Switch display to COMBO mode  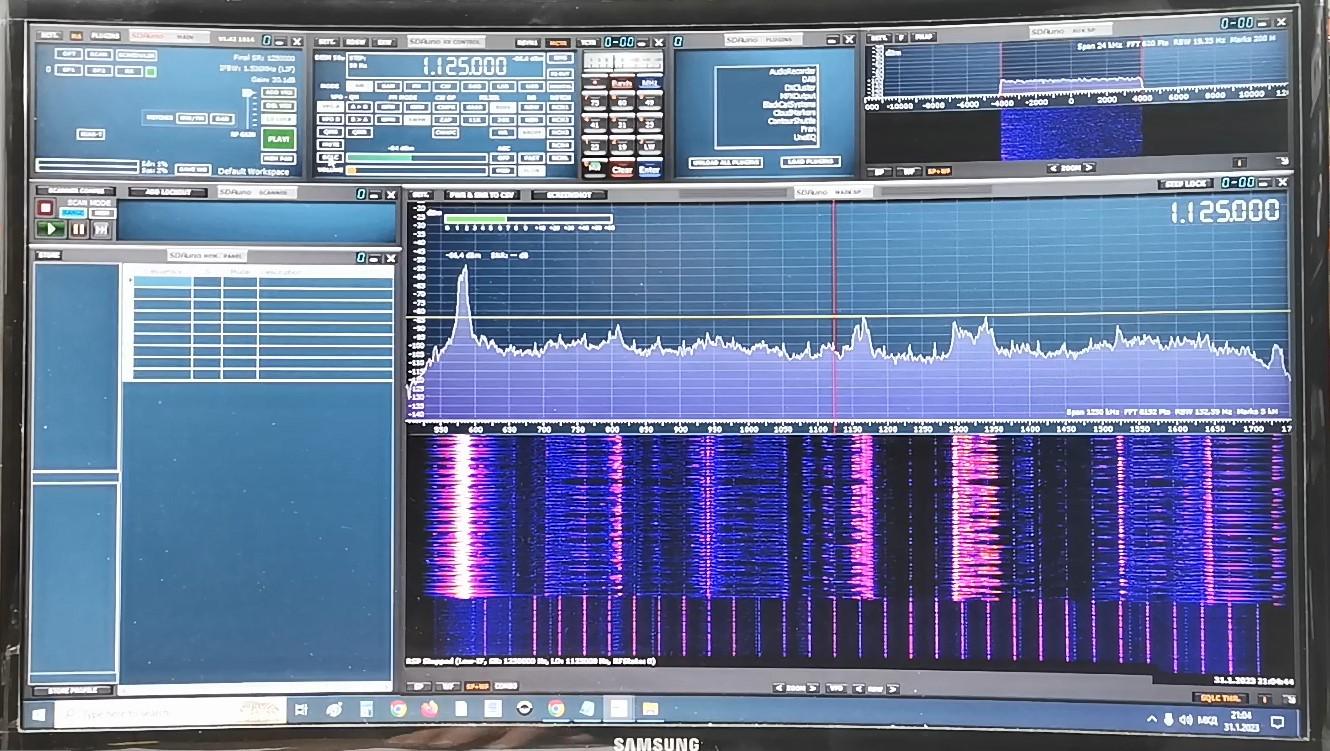[x=506, y=686]
